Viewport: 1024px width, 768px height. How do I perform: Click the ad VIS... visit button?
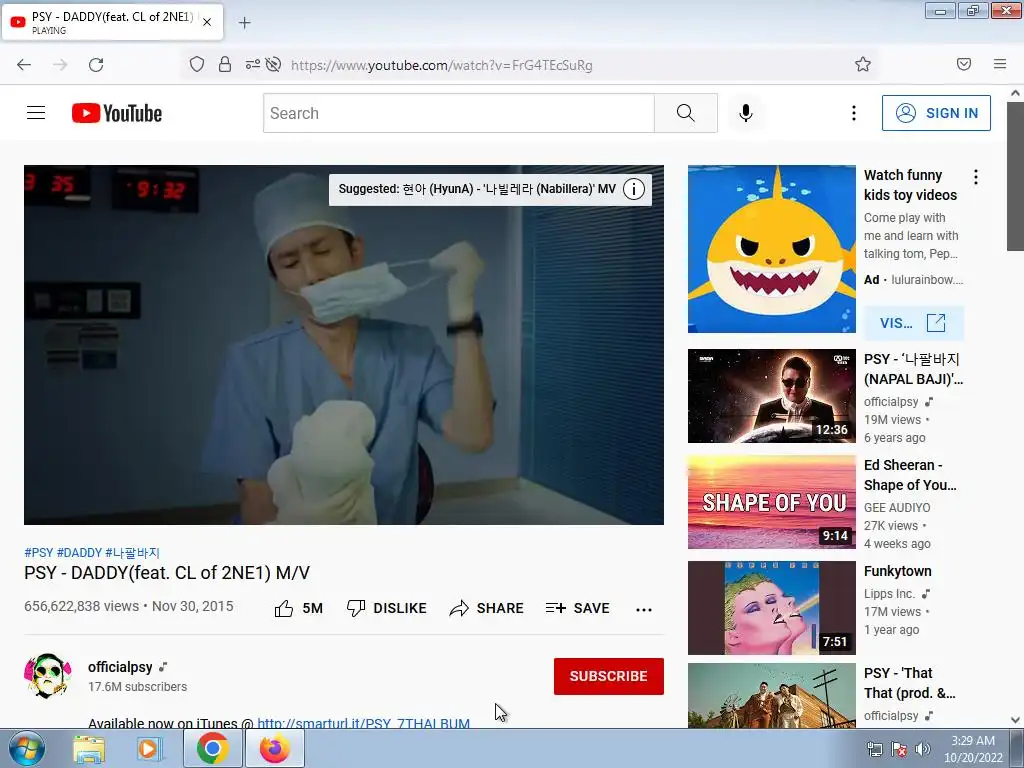tap(914, 323)
